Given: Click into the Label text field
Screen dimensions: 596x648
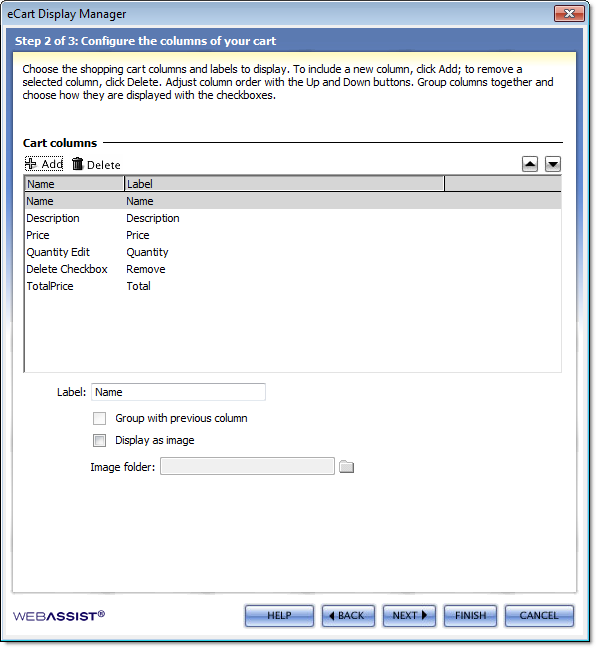Looking at the screenshot, I should pyautogui.click(x=178, y=392).
